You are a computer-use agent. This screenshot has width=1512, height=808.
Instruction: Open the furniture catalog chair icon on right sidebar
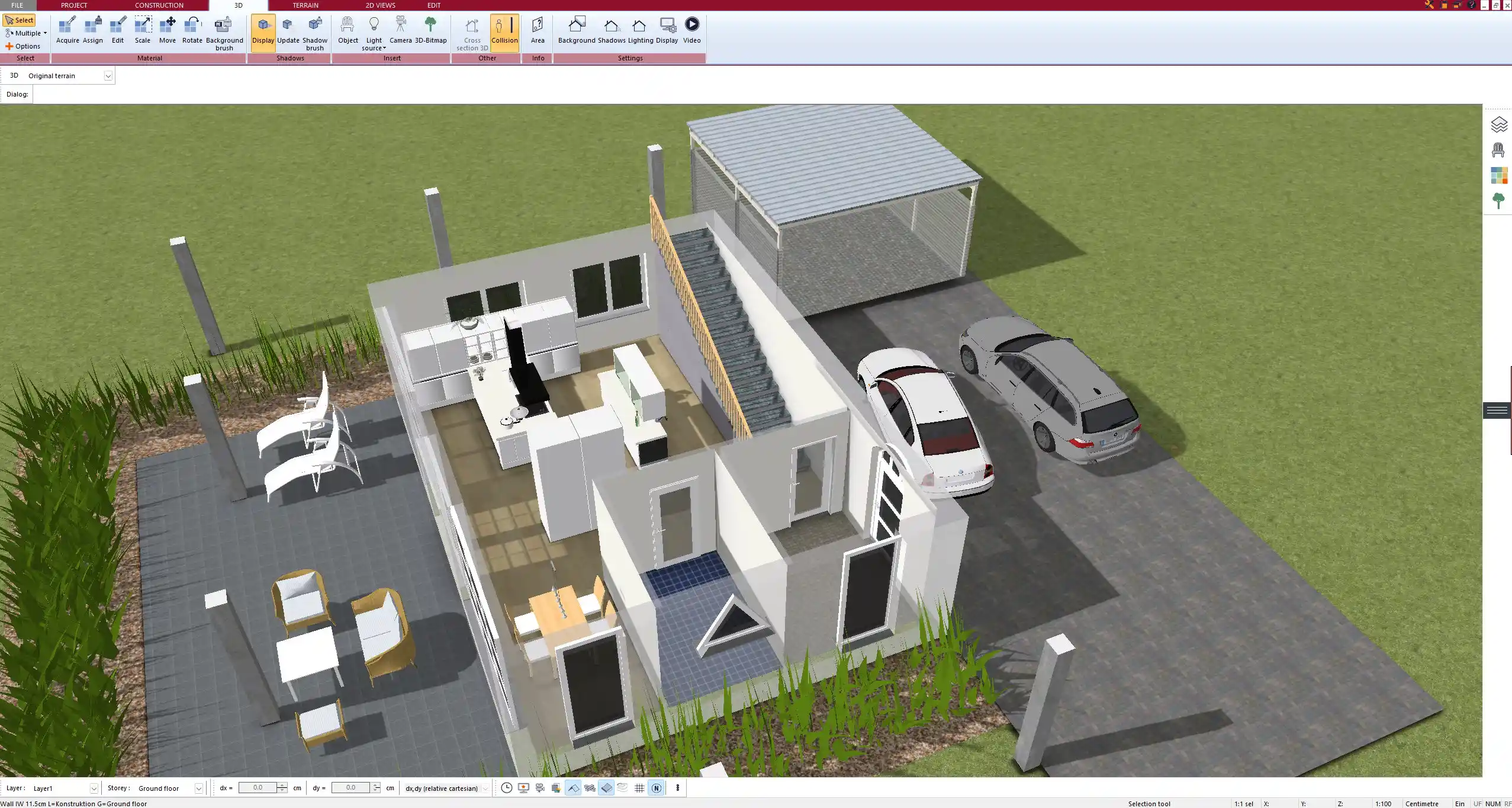[1499, 149]
